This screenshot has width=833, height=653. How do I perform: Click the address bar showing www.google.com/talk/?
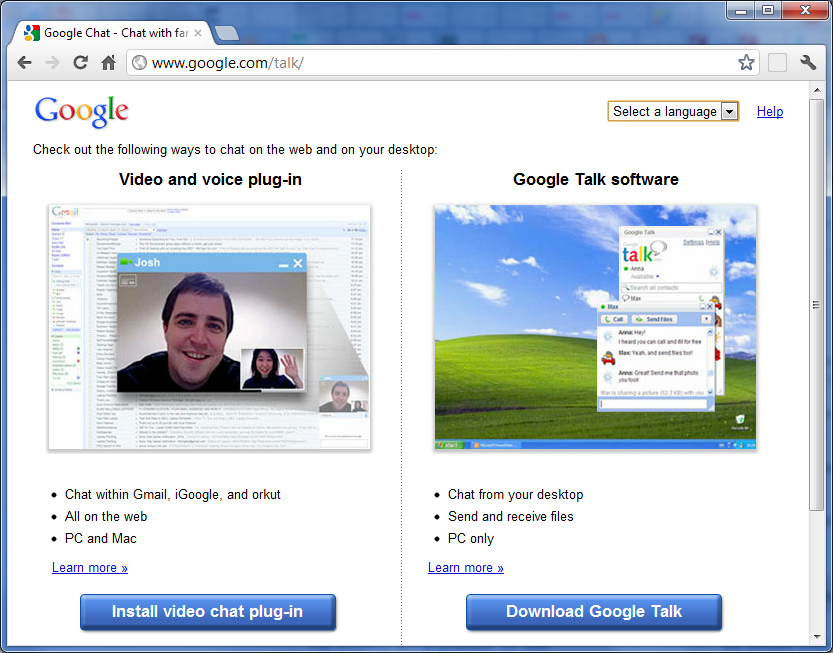443,63
